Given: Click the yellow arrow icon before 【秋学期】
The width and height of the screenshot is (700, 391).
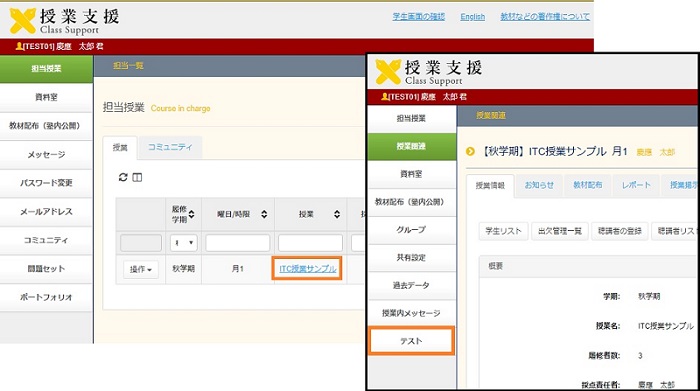Looking at the screenshot, I should point(470,151).
